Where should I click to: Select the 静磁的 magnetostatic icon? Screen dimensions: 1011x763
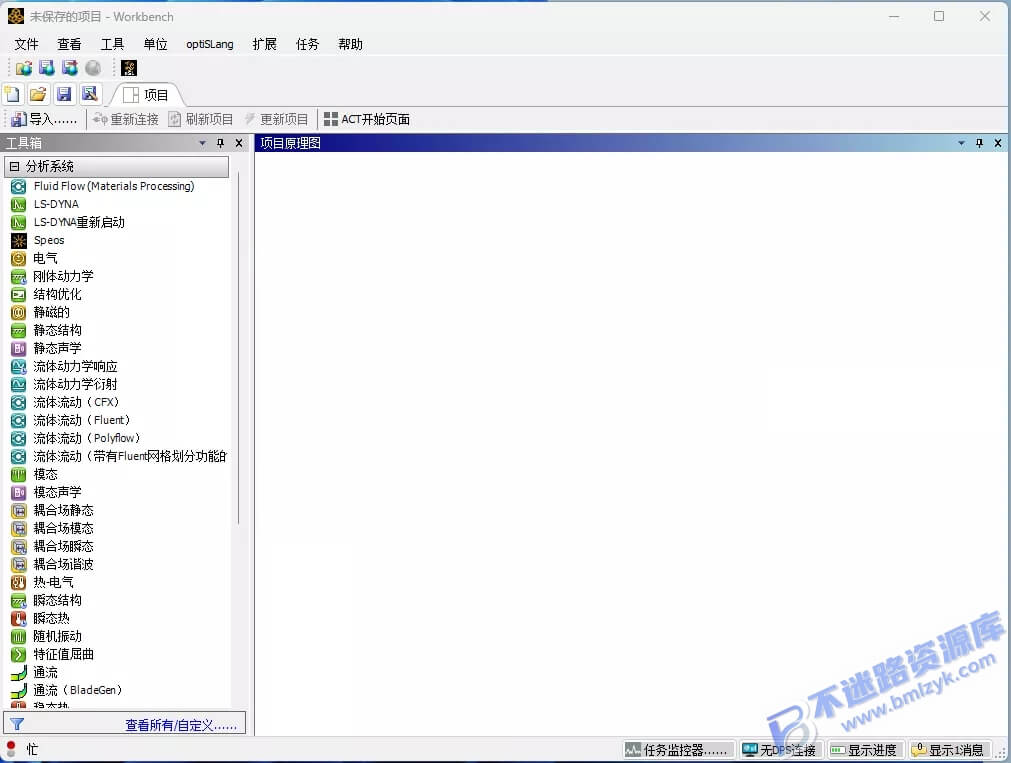[x=19, y=313]
